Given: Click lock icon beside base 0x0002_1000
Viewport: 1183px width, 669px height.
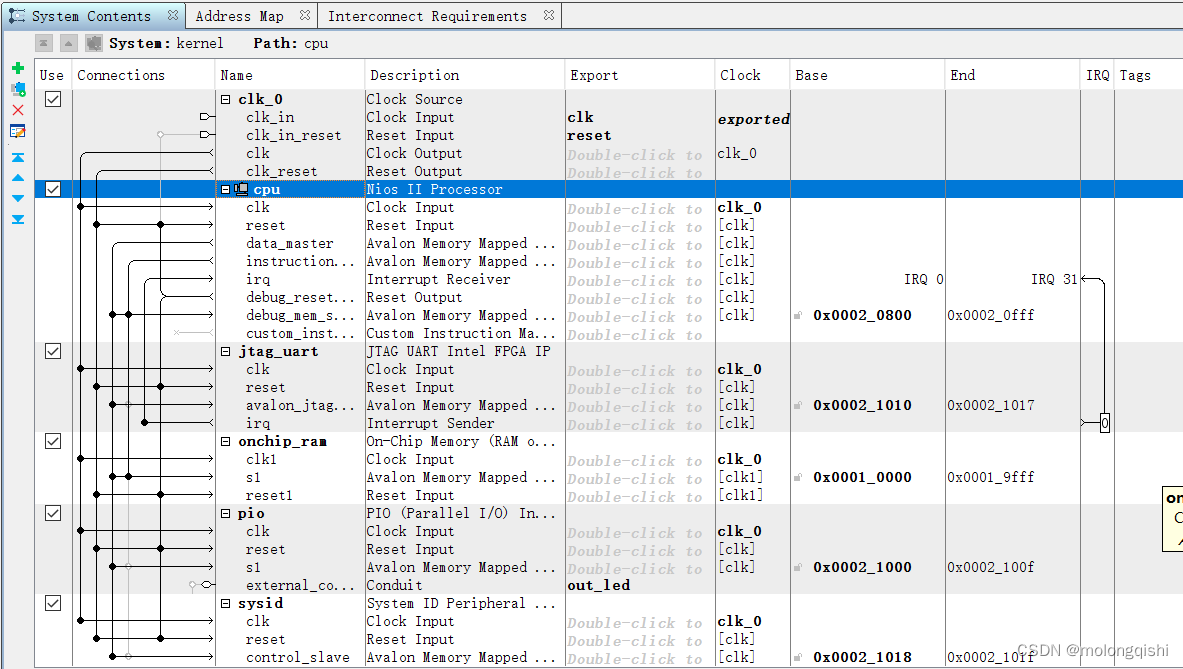Looking at the screenshot, I should pos(798,567).
